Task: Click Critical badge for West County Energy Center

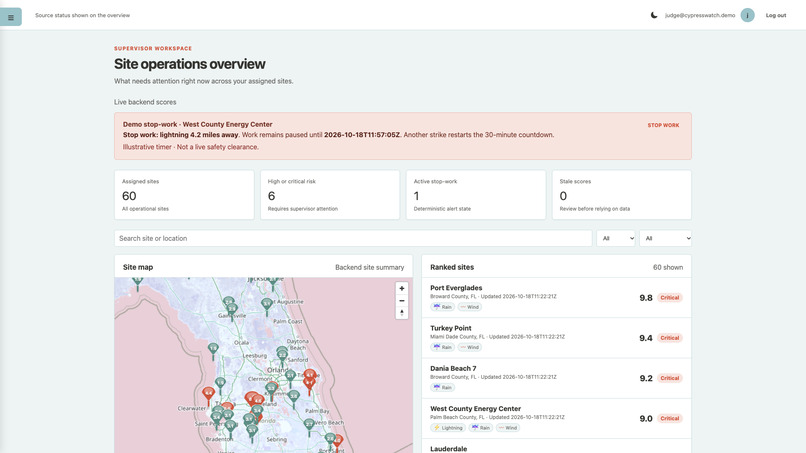Action: (x=670, y=419)
